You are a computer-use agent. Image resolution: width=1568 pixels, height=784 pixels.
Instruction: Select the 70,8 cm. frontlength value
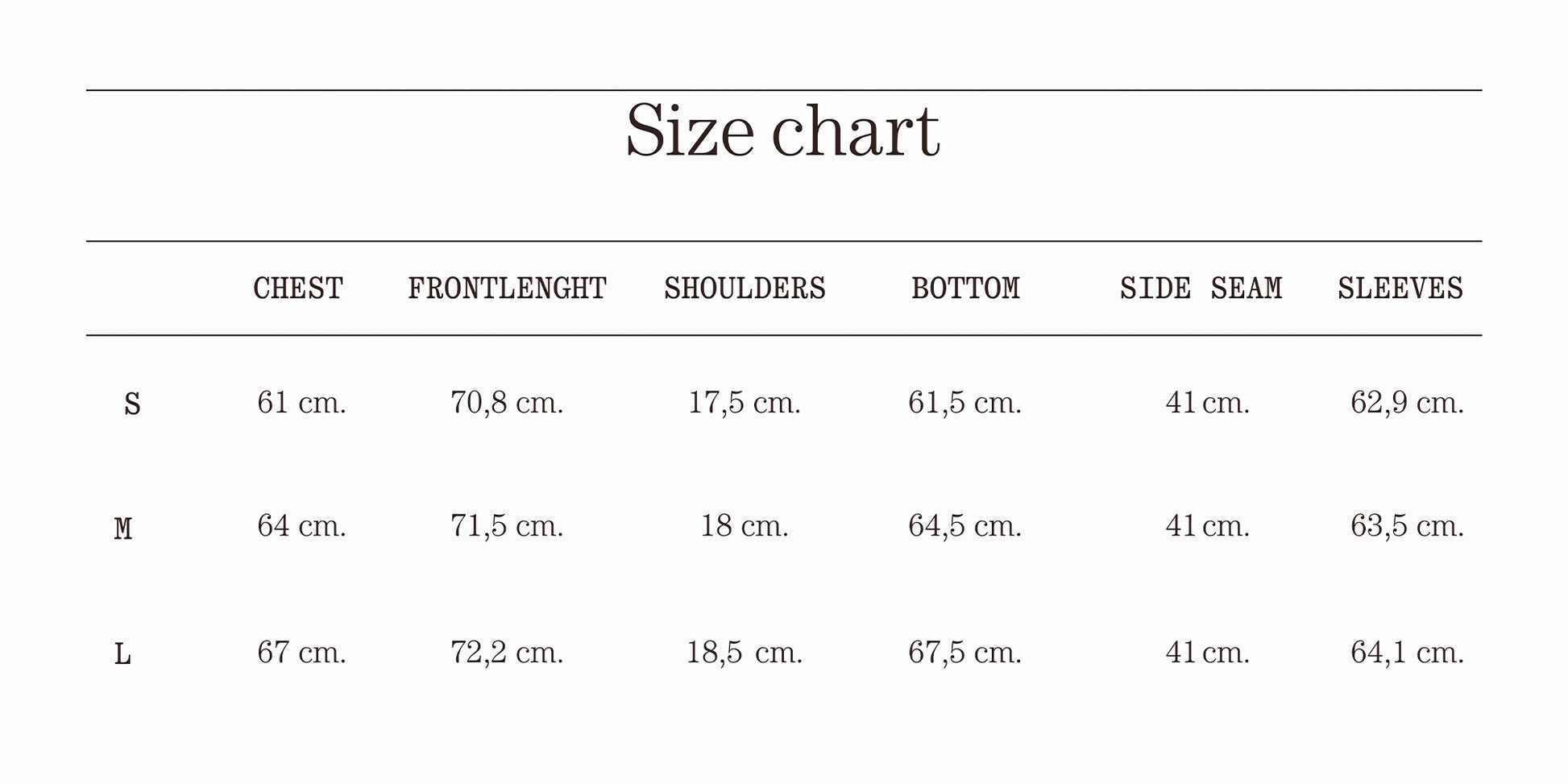(507, 402)
